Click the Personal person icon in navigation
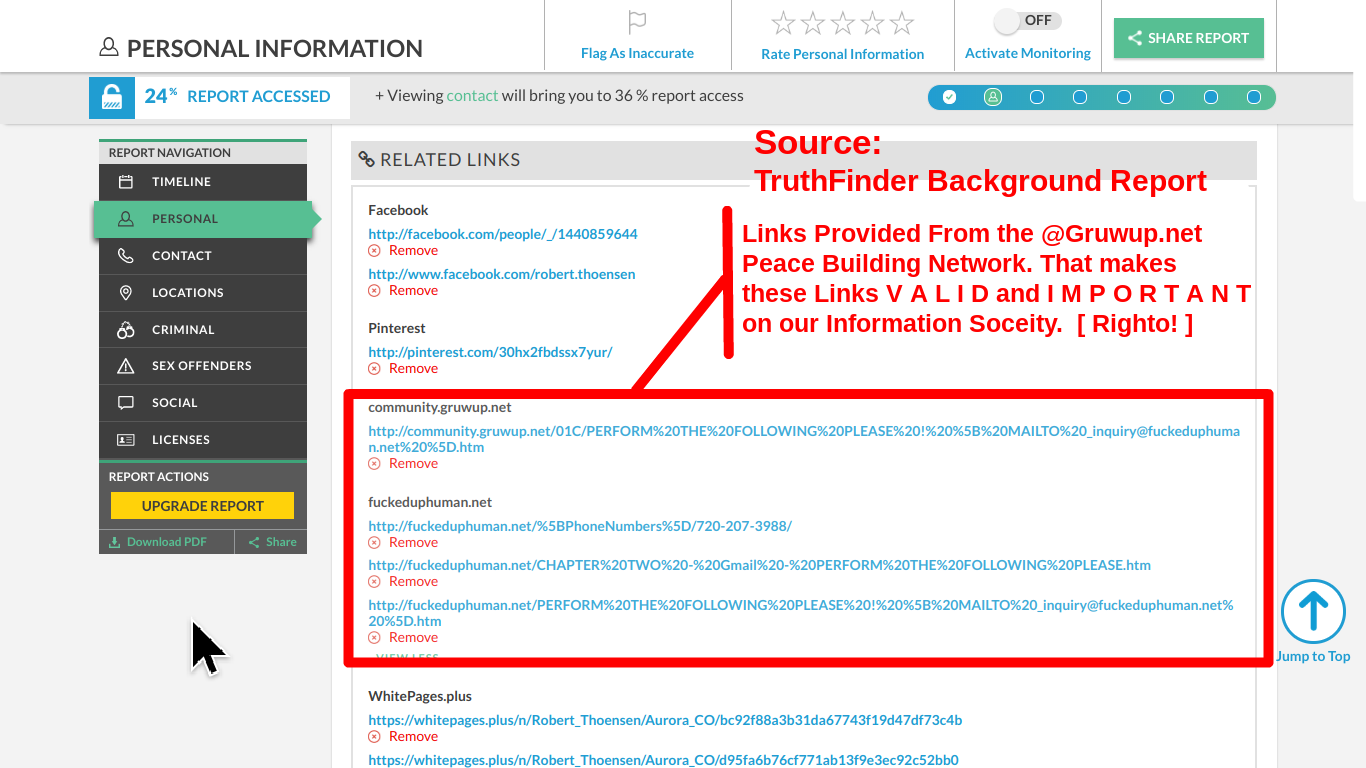 click(x=126, y=219)
